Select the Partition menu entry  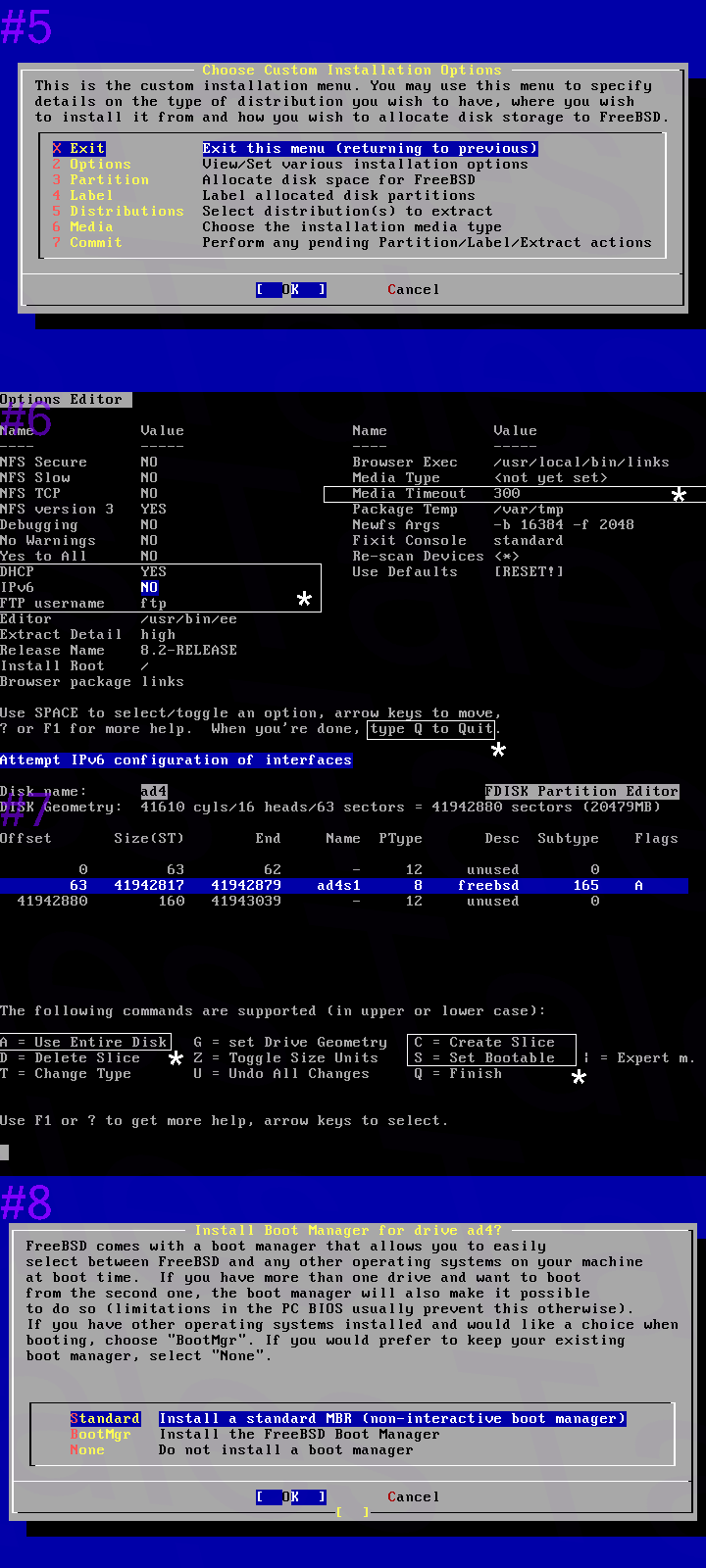click(x=264, y=180)
